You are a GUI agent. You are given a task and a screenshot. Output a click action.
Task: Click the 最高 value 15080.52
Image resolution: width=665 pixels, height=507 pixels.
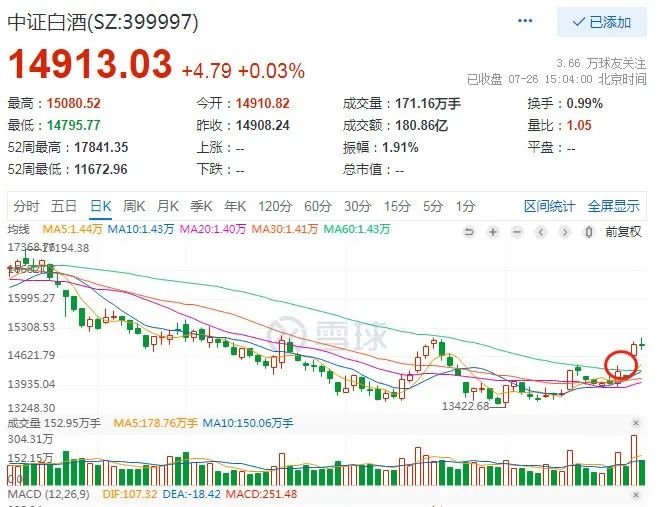73,103
